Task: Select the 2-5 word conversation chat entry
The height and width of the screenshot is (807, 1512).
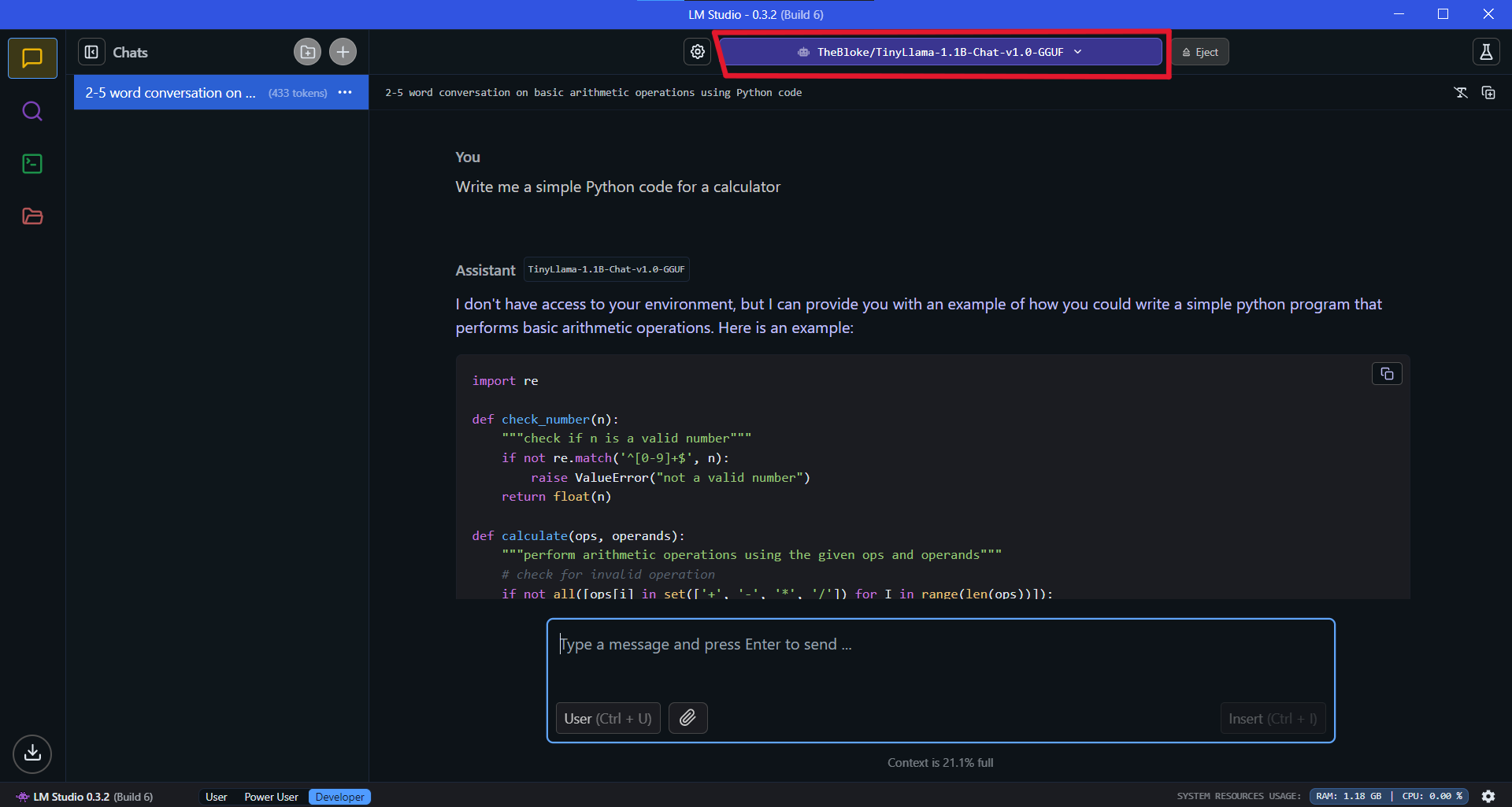Action: pyautogui.click(x=221, y=92)
